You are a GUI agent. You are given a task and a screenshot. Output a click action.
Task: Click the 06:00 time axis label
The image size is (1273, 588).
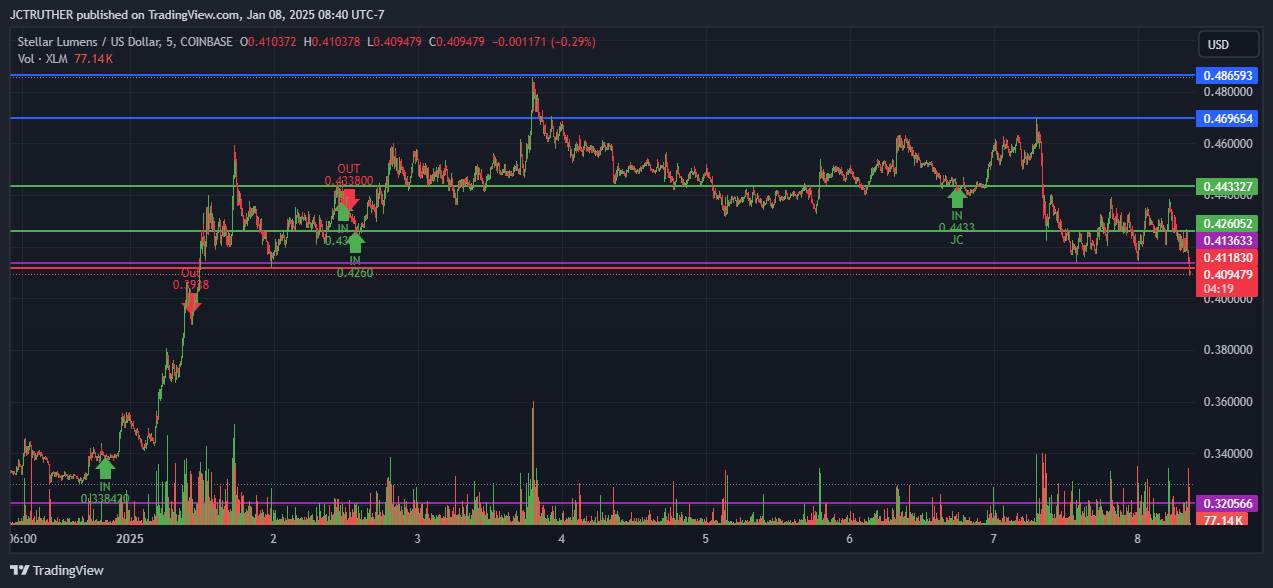23,539
